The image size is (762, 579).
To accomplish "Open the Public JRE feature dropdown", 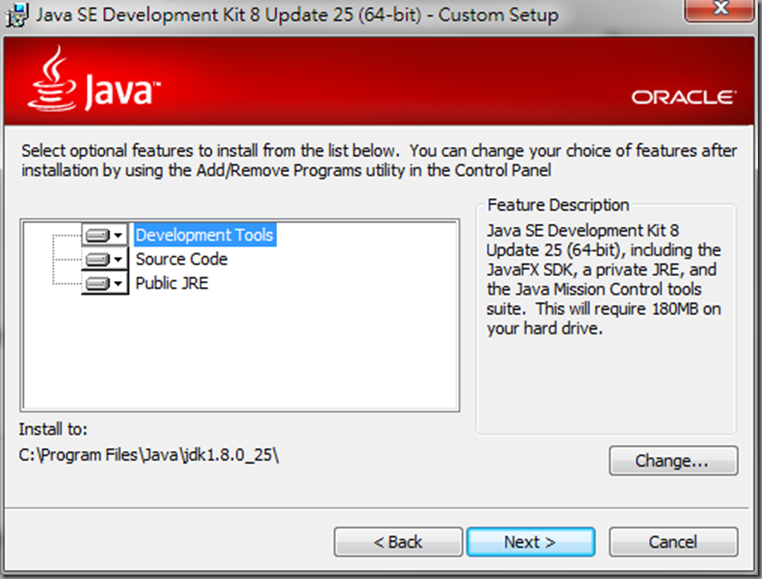I will pyautogui.click(x=104, y=283).
